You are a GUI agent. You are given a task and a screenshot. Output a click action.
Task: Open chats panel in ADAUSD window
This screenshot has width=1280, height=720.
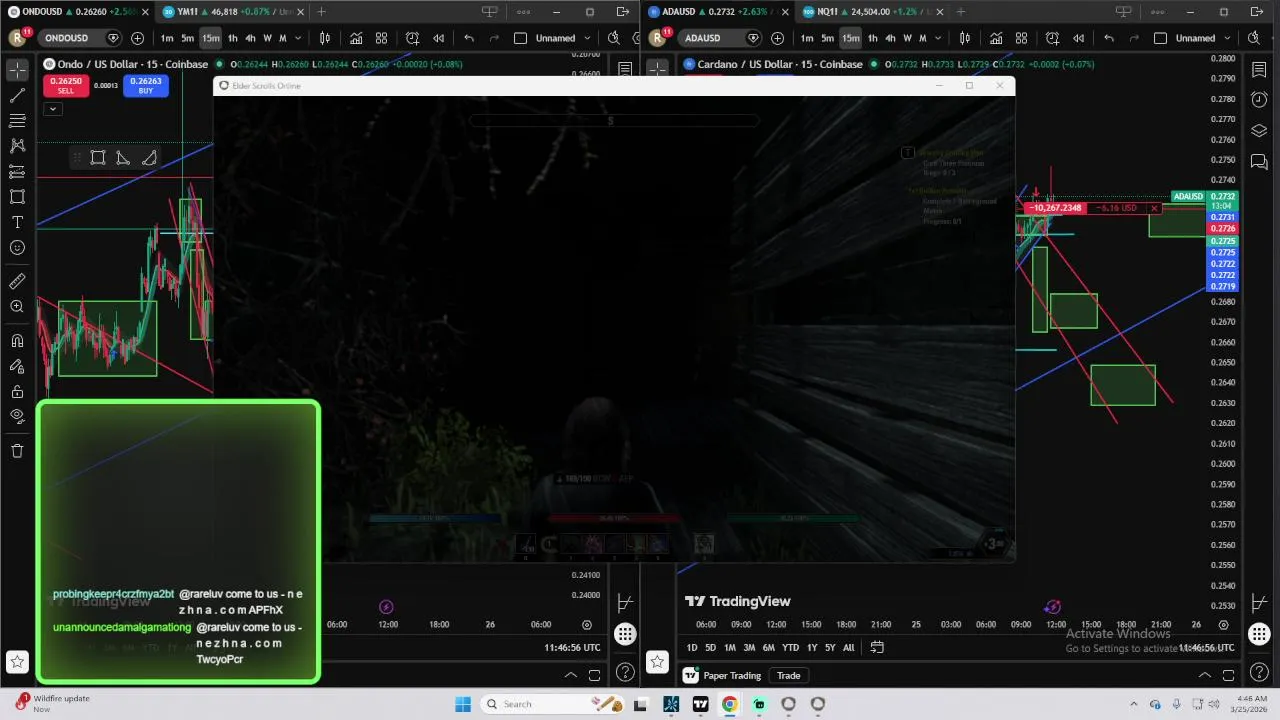1259,162
